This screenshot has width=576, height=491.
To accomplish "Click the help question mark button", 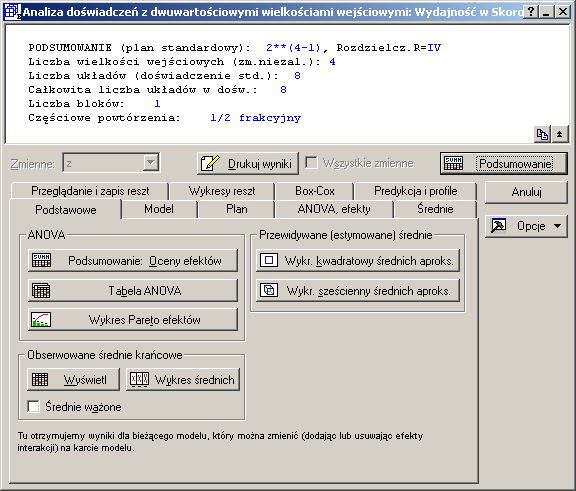I will tap(531, 12).
